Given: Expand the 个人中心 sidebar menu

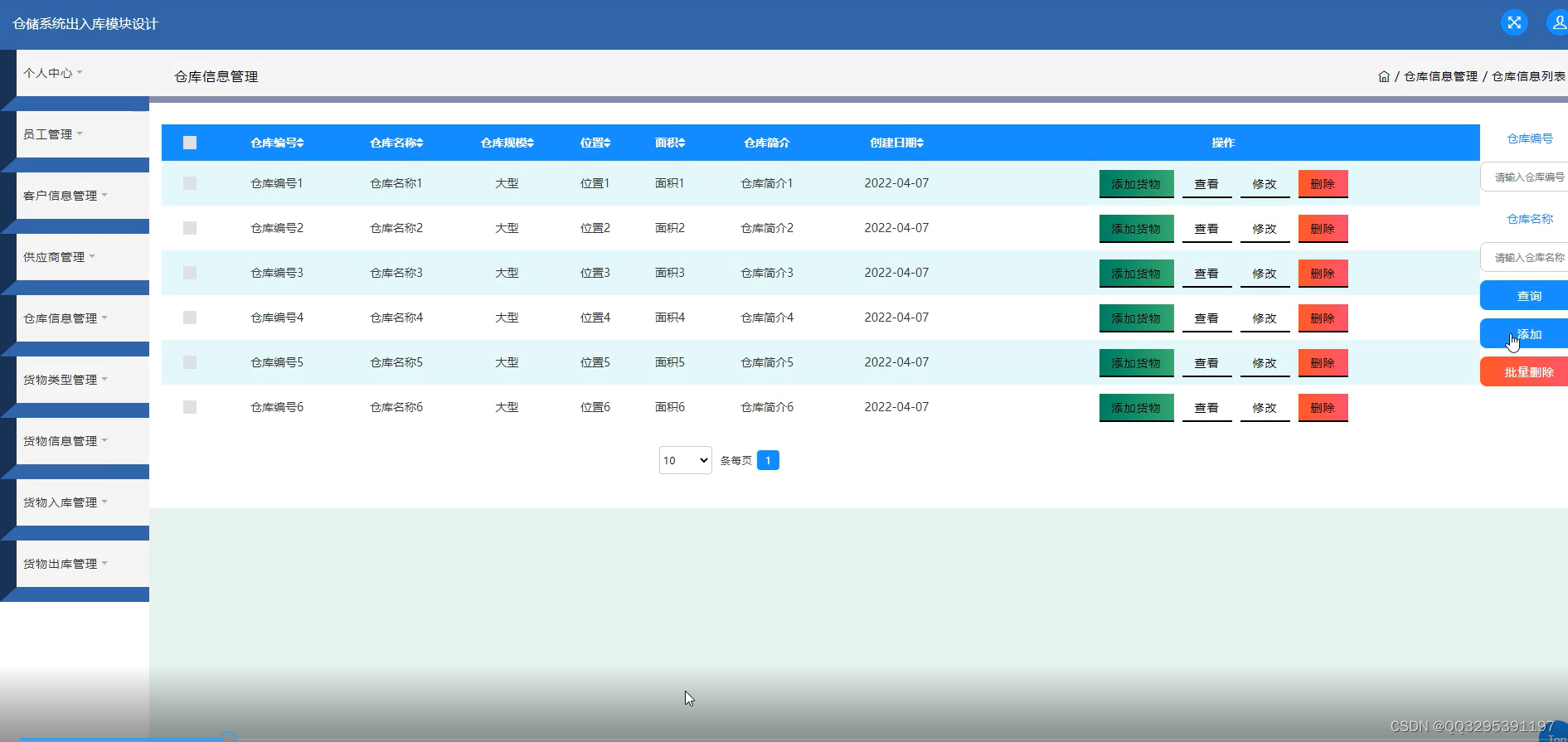Looking at the screenshot, I should [x=82, y=73].
